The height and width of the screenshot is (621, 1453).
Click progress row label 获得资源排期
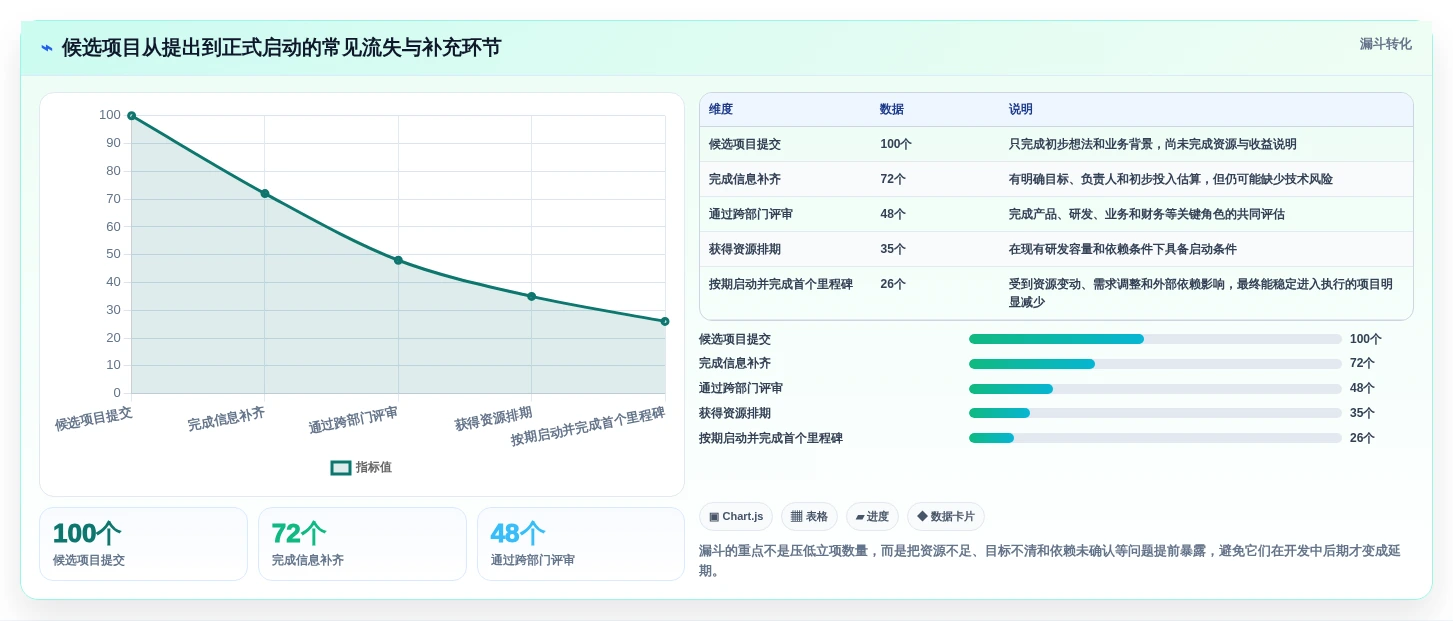click(735, 413)
